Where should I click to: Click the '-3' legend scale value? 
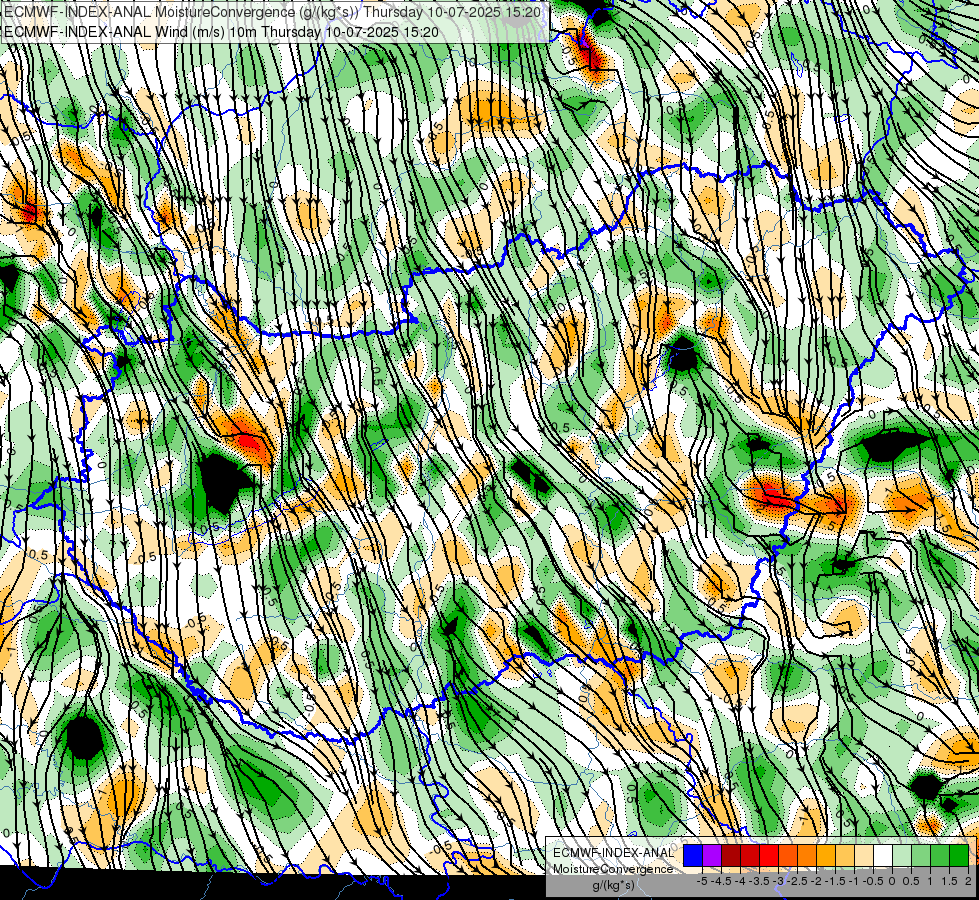coord(779,881)
